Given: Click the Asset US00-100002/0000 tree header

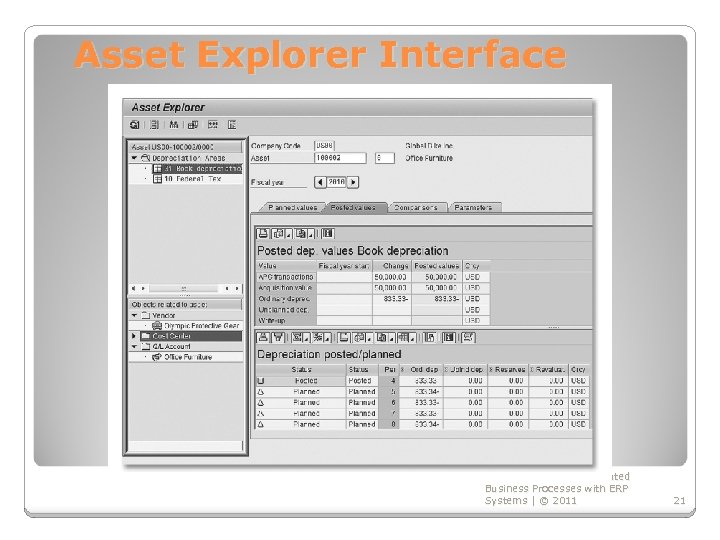Looking at the screenshot, I should pos(186,147).
